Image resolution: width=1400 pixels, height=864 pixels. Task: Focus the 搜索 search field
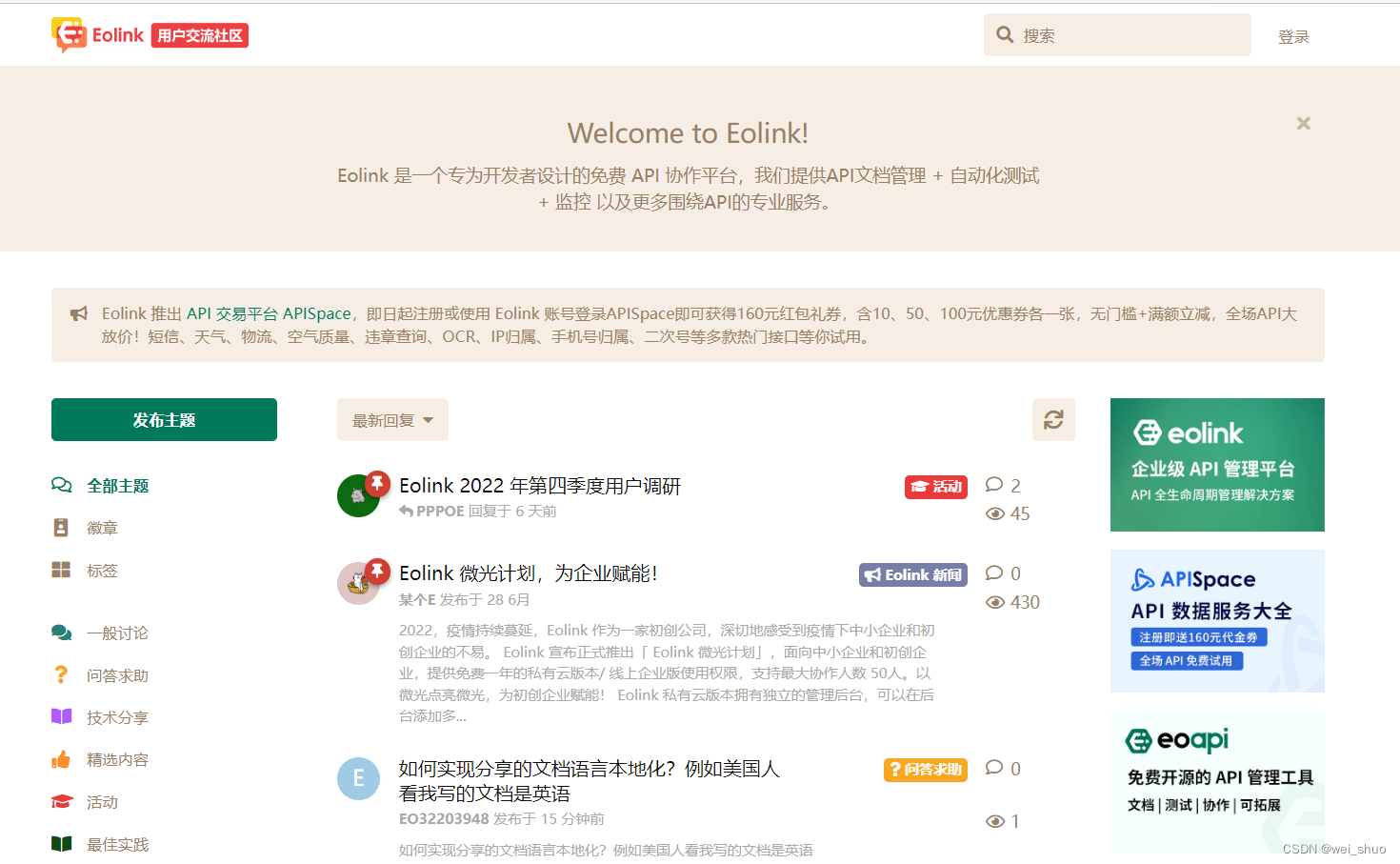click(1117, 35)
